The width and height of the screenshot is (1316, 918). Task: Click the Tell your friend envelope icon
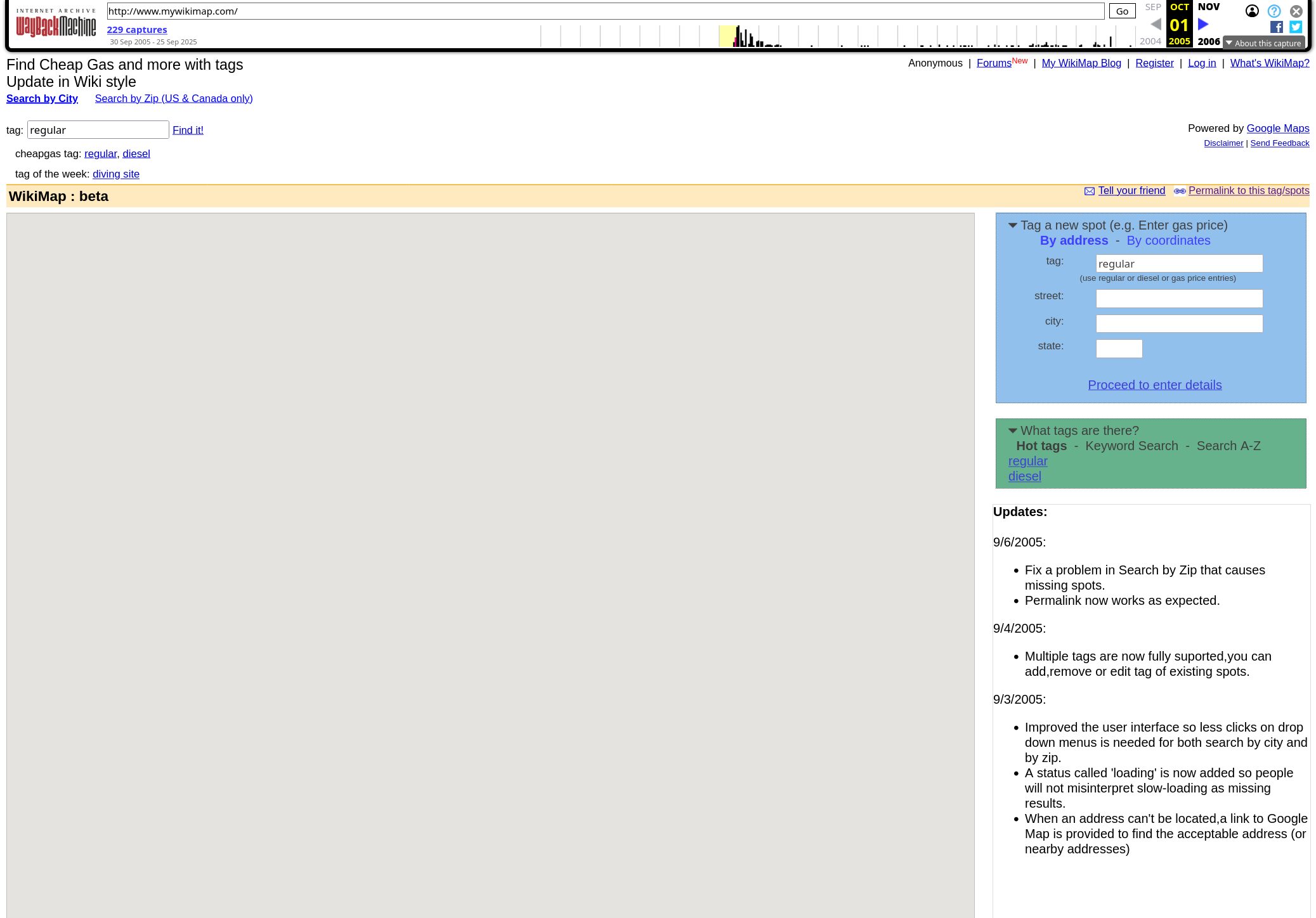(1090, 191)
